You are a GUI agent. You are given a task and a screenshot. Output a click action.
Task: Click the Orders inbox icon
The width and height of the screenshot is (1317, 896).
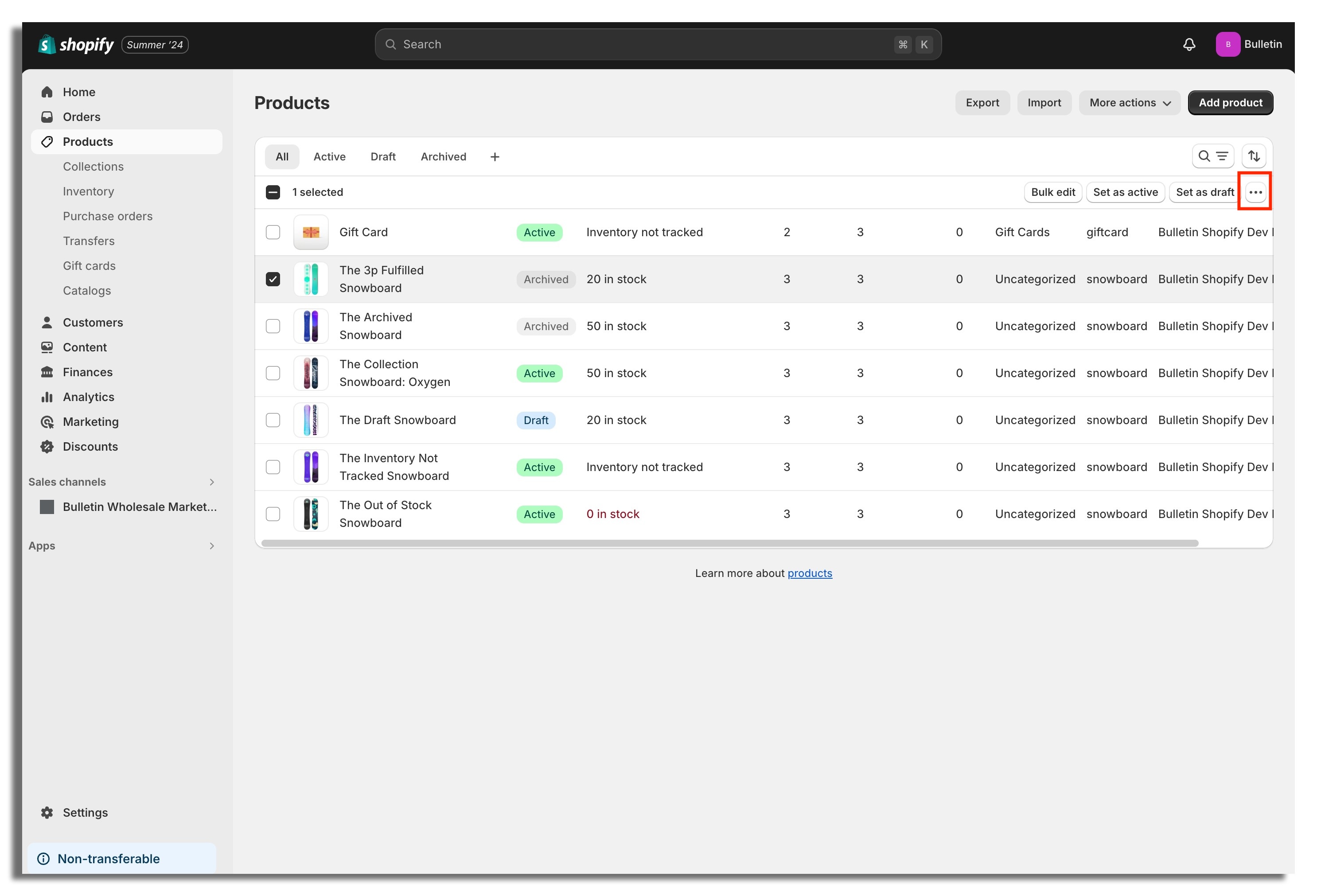pos(47,117)
